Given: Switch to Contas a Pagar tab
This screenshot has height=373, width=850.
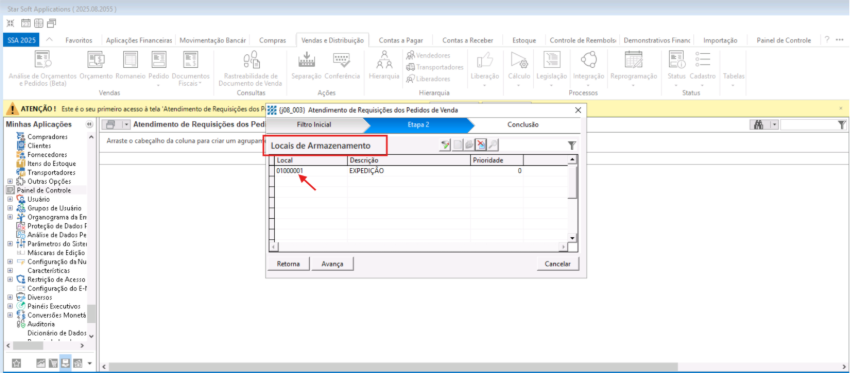Looking at the screenshot, I should pyautogui.click(x=401, y=40).
